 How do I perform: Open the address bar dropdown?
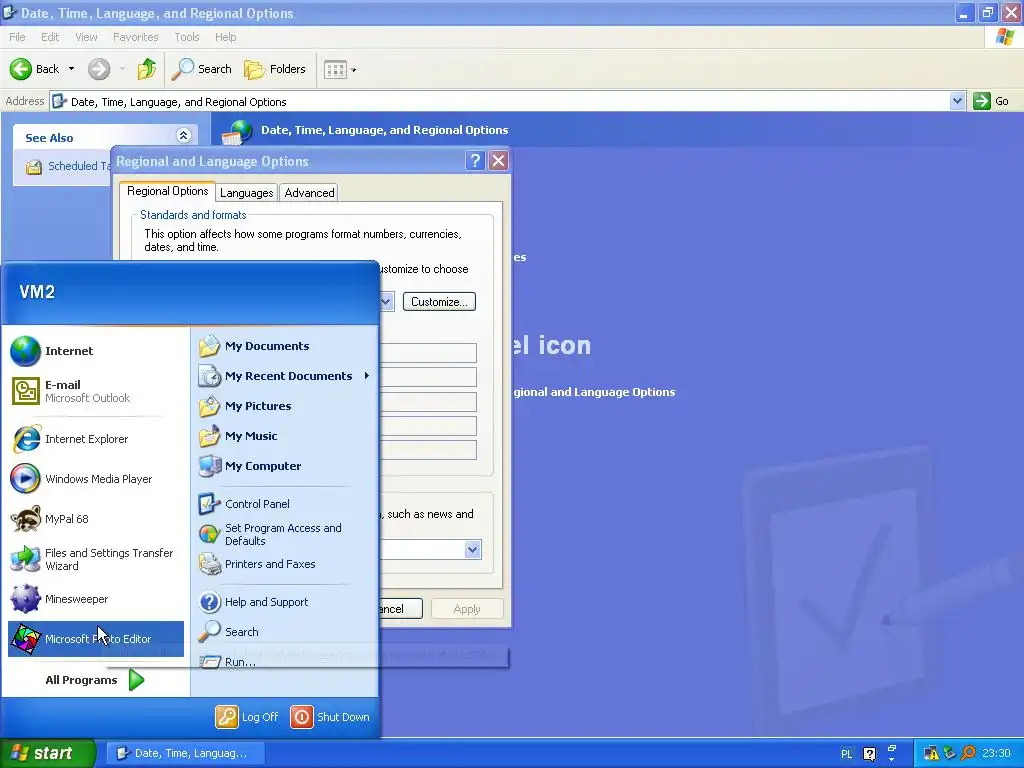coord(957,101)
